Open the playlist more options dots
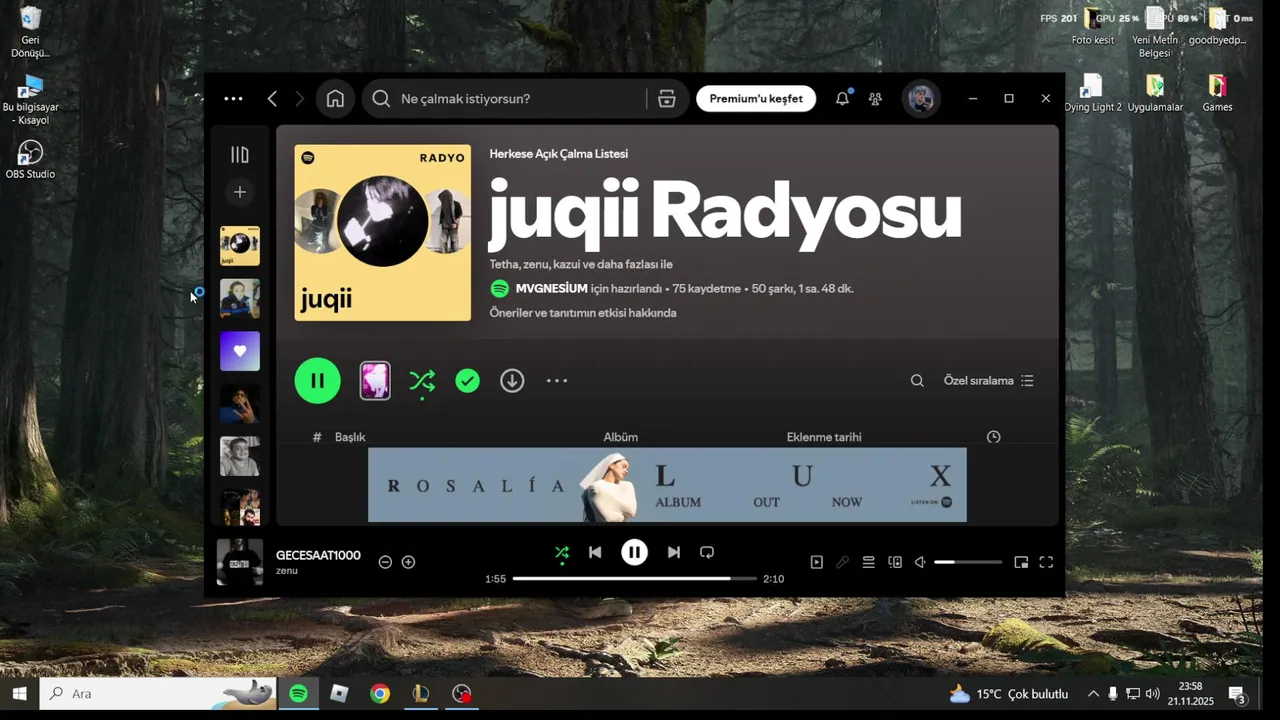This screenshot has width=1280, height=720. [x=557, y=381]
